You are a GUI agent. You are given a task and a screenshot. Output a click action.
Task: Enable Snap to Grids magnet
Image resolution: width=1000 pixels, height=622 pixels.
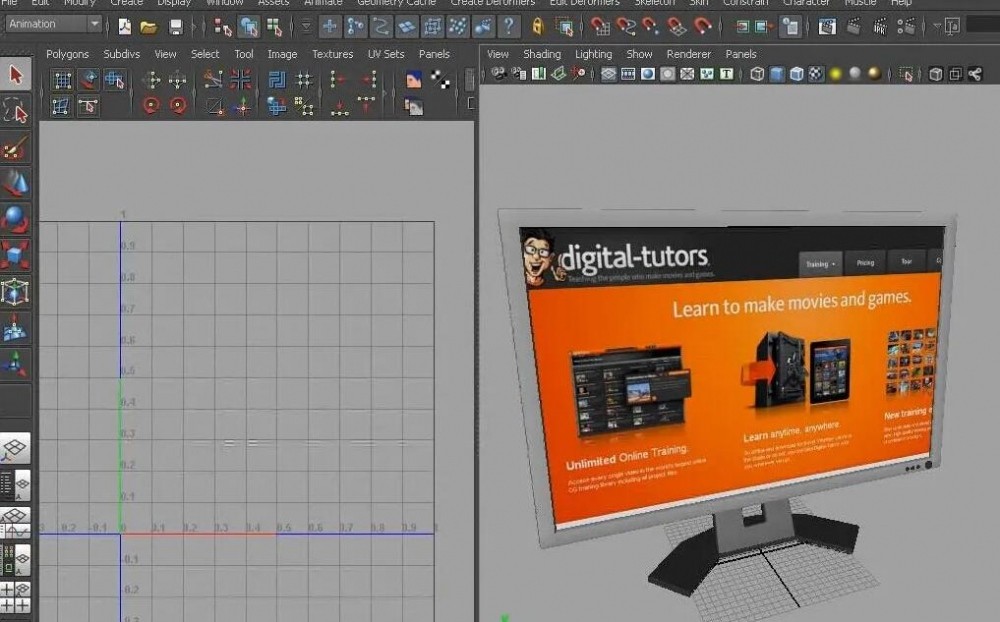[x=599, y=27]
